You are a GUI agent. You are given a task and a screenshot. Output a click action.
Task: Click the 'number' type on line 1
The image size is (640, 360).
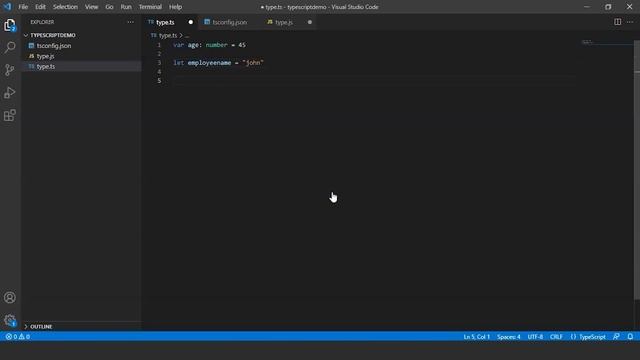216,45
